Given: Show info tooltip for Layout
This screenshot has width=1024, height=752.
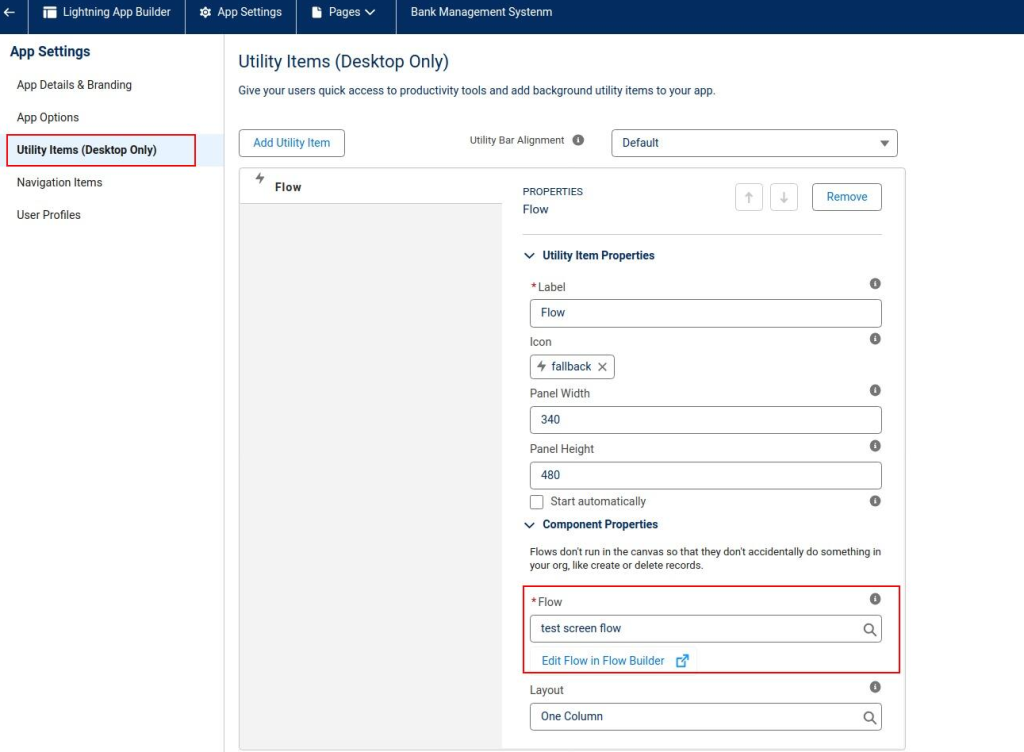Looking at the screenshot, I should point(875,687).
